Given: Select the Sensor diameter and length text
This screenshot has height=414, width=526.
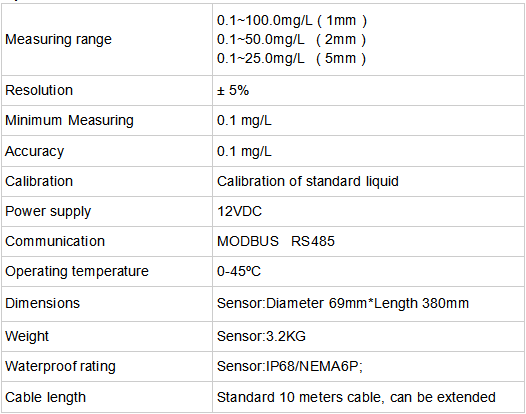Looking at the screenshot, I should [343, 303].
